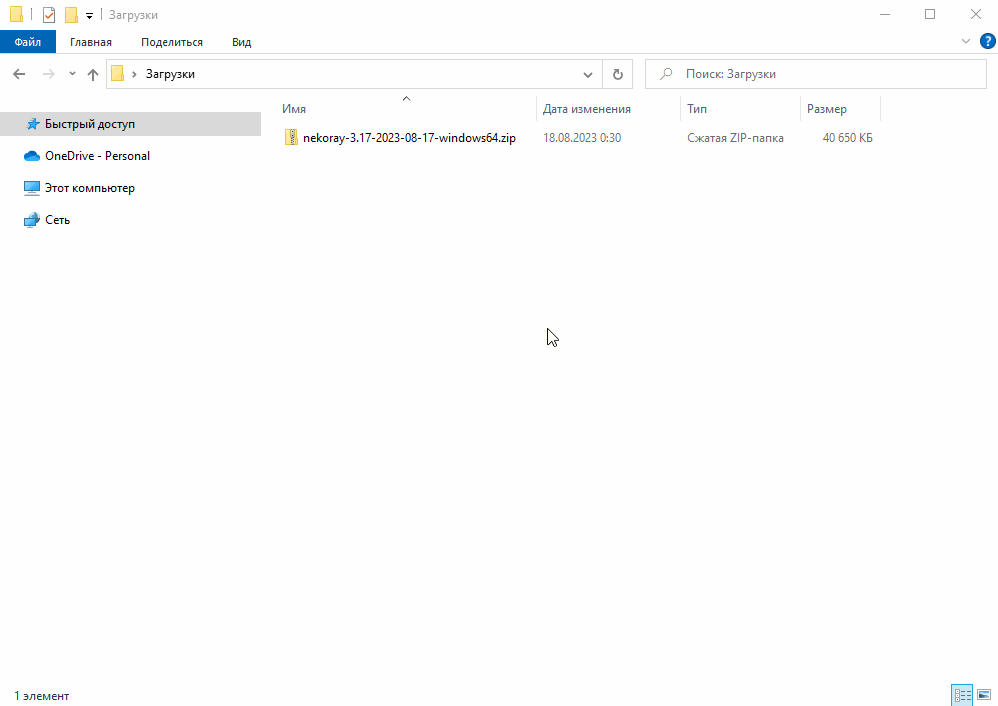Expand the ribbon with the chevron
The width and height of the screenshot is (998, 706).
(x=966, y=41)
